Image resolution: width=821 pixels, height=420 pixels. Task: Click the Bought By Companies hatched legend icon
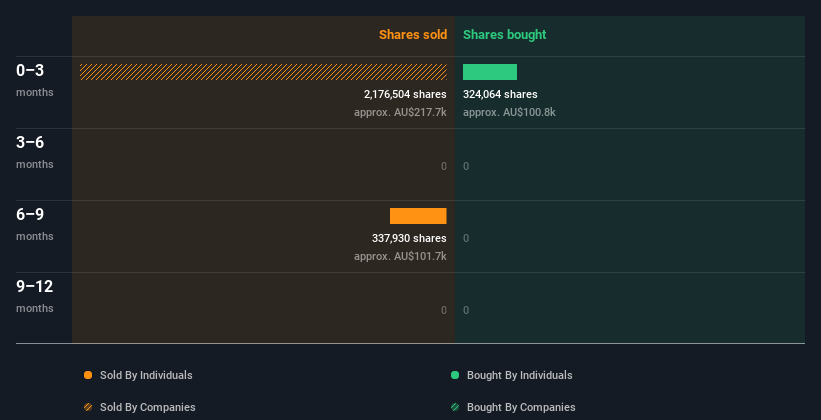[x=455, y=407]
